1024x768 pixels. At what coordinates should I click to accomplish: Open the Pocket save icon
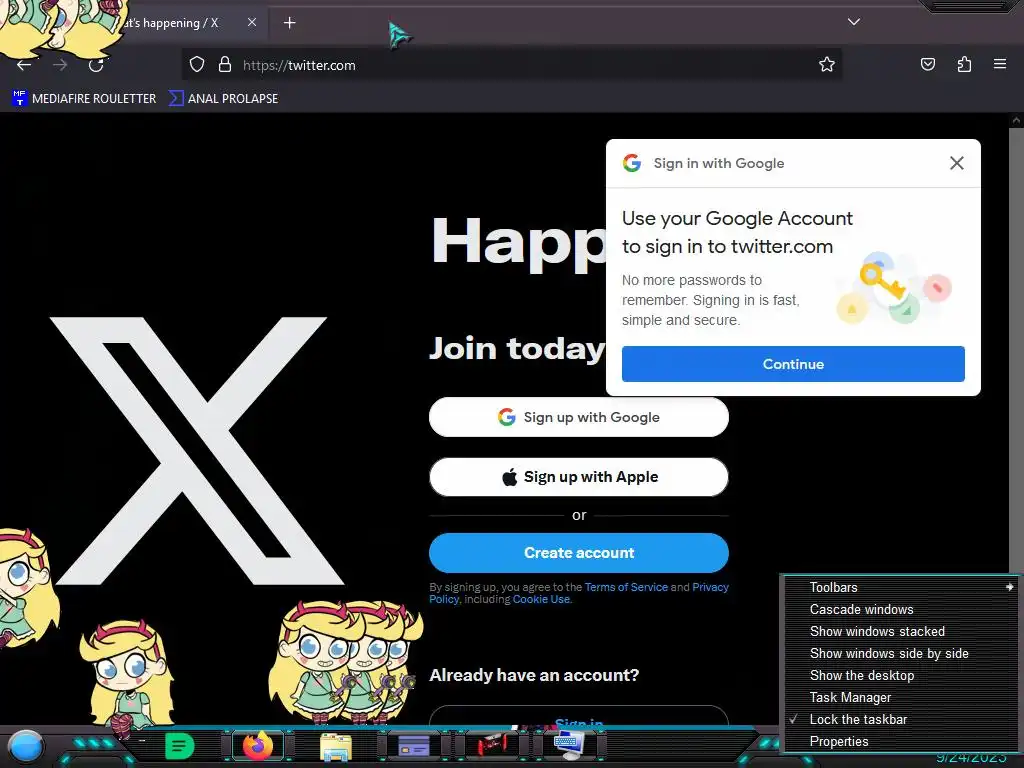[927, 65]
